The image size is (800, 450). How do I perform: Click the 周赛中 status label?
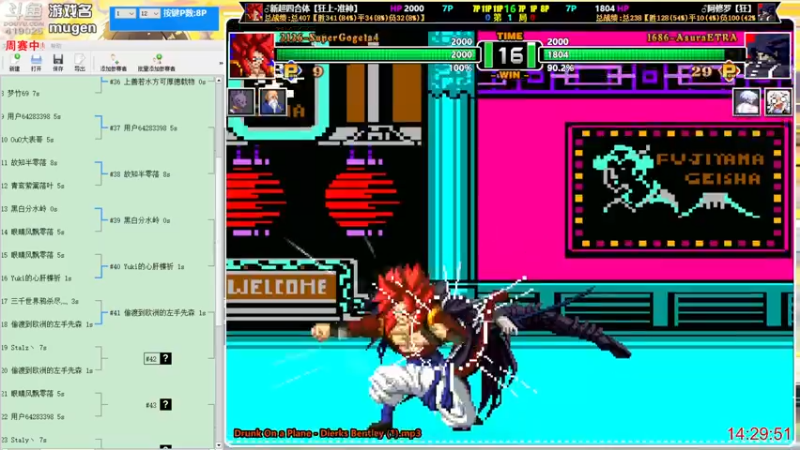(22, 45)
